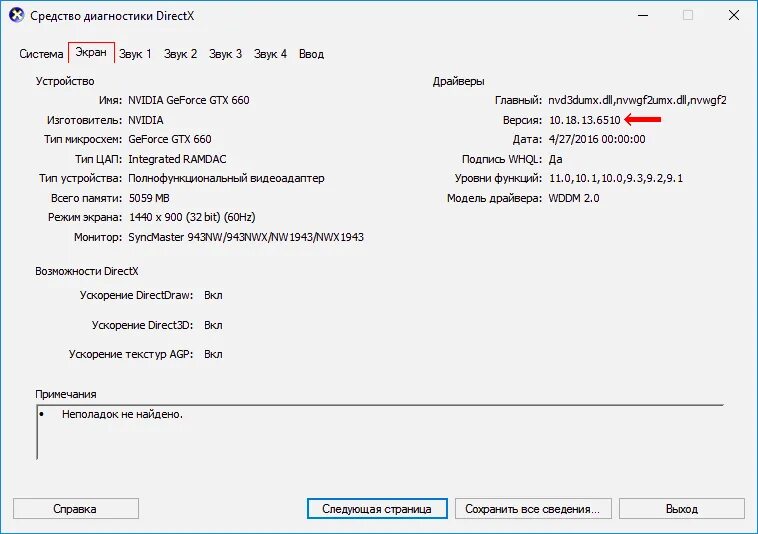Click main driver nvd3dumx.dll value
This screenshot has width=758, height=534.
tap(637, 100)
